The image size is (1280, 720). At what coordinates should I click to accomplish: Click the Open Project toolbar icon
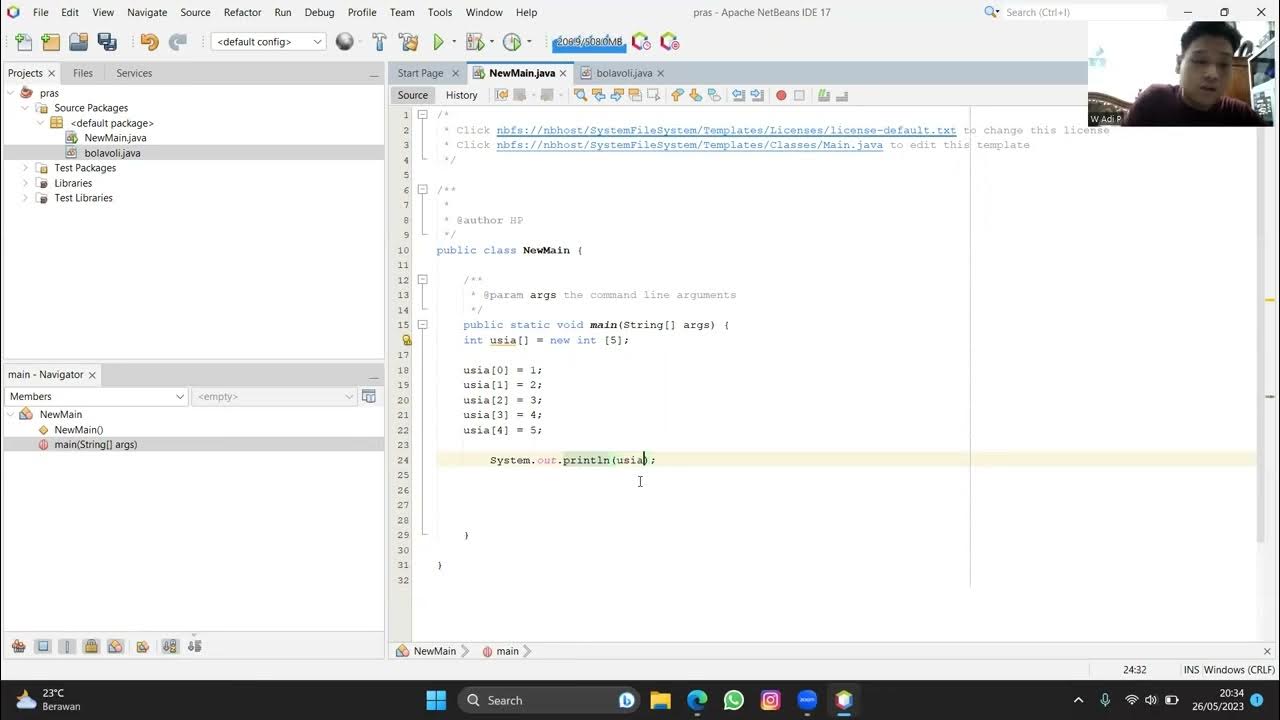click(79, 42)
